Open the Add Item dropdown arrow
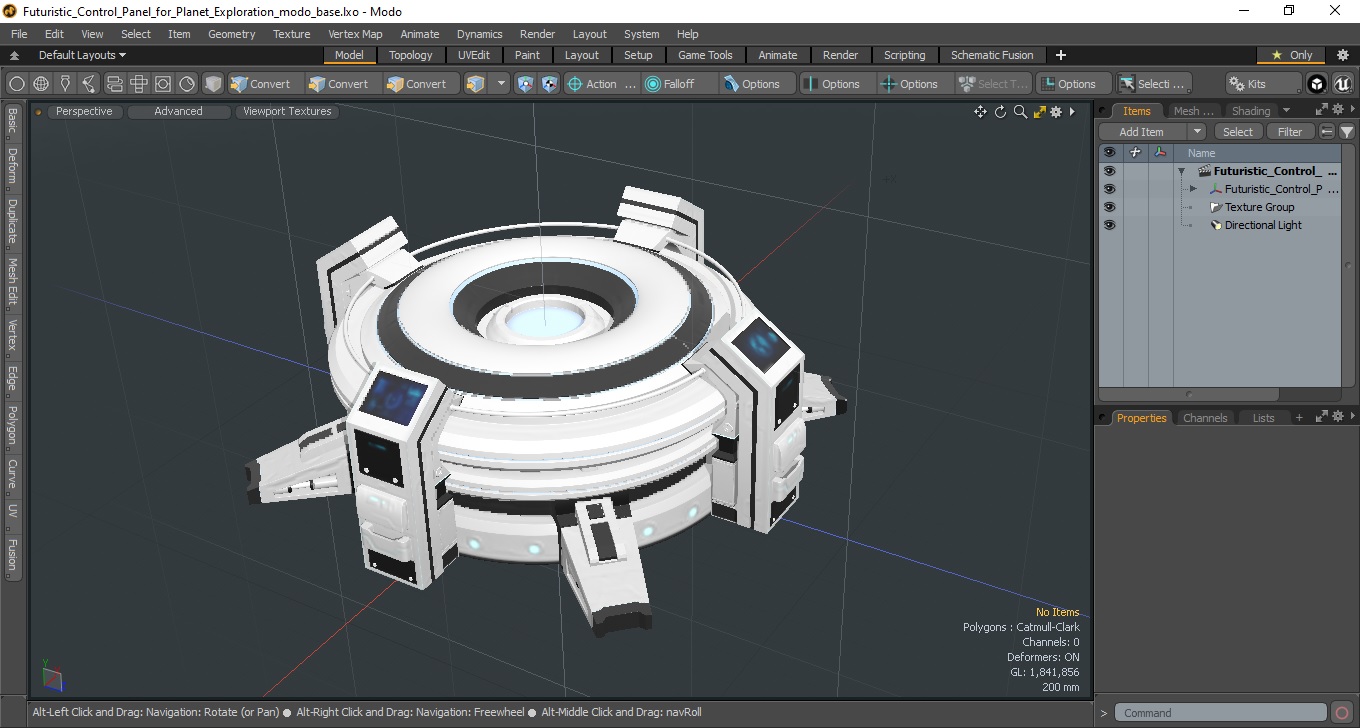Image resolution: width=1360 pixels, height=728 pixels. (x=1197, y=132)
